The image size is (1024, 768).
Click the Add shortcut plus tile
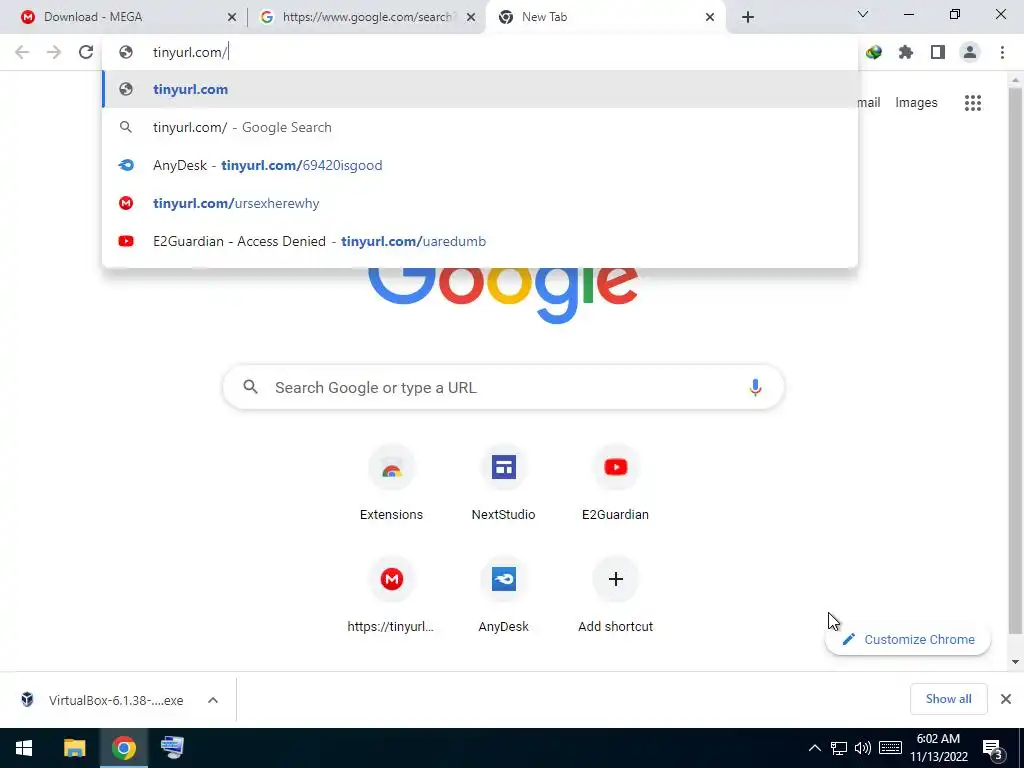pos(615,596)
